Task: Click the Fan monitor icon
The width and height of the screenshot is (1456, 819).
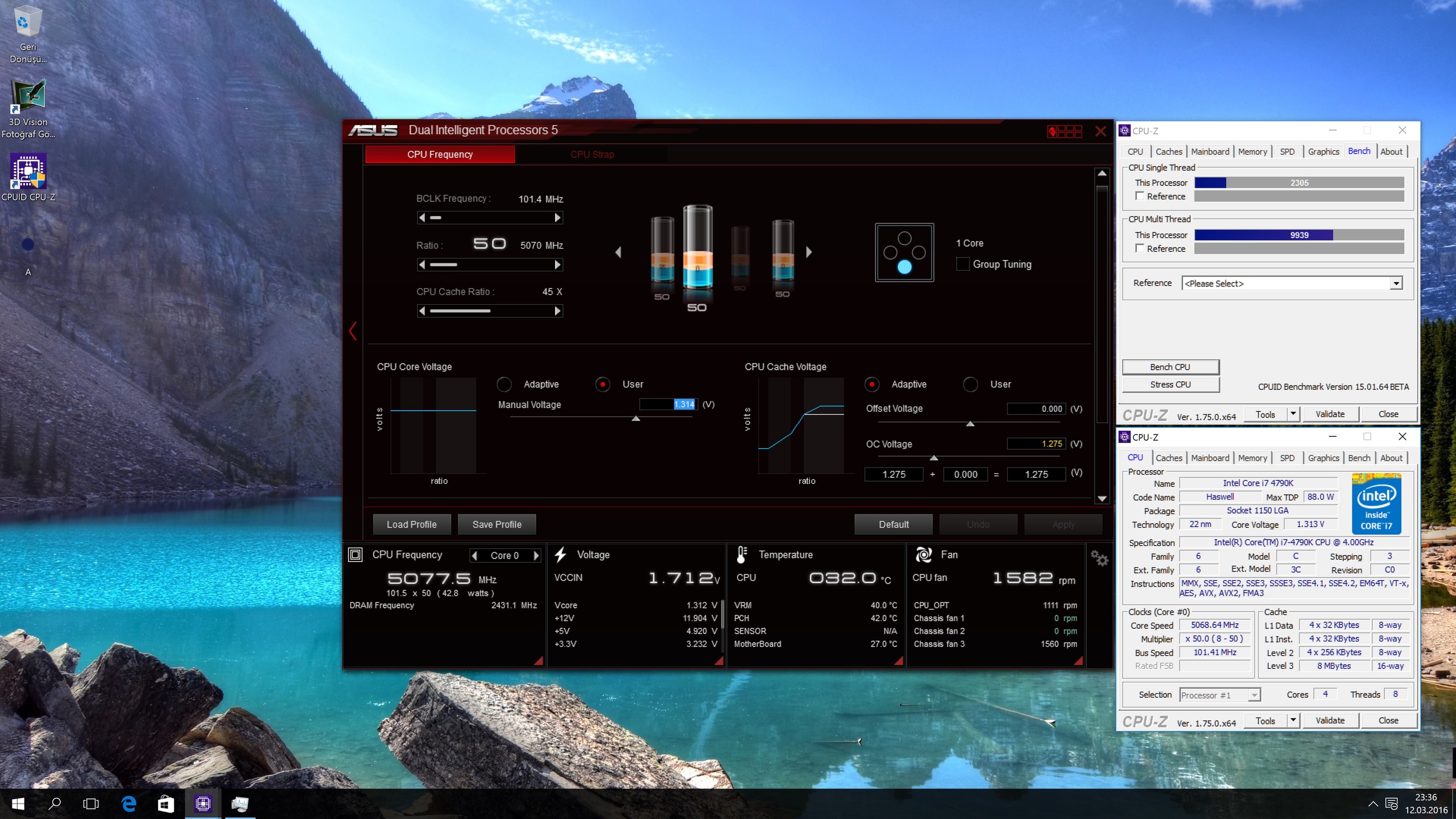Action: pos(924,555)
